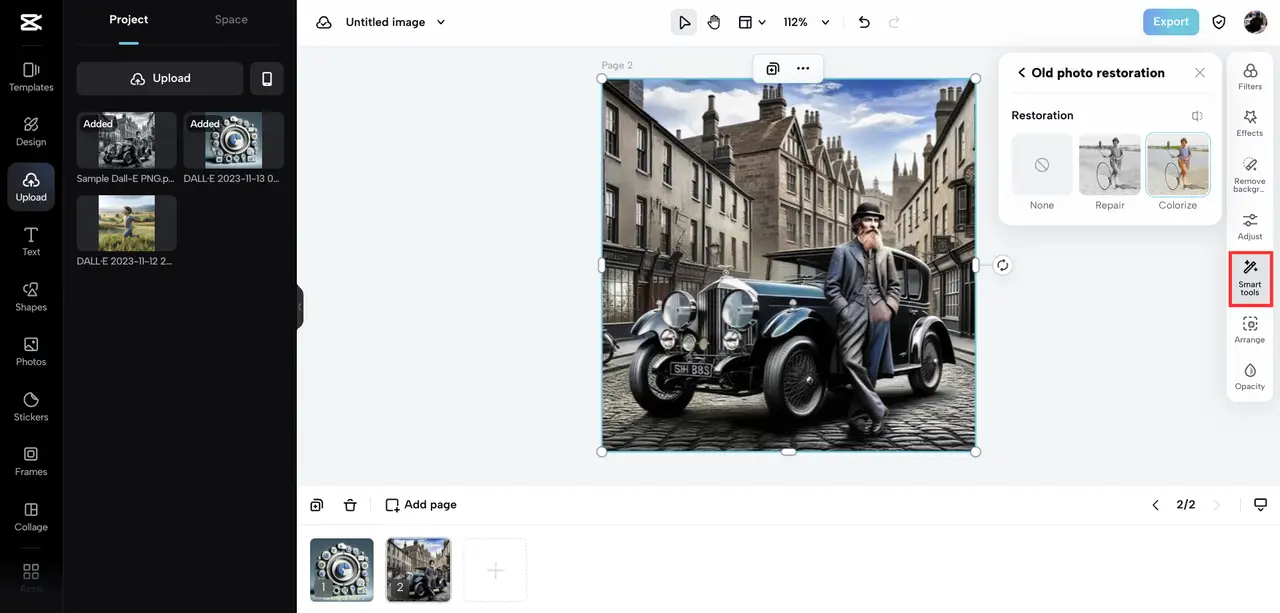Image resolution: width=1280 pixels, height=613 pixels.
Task: Go back from Old photo restoration
Action: point(1021,73)
